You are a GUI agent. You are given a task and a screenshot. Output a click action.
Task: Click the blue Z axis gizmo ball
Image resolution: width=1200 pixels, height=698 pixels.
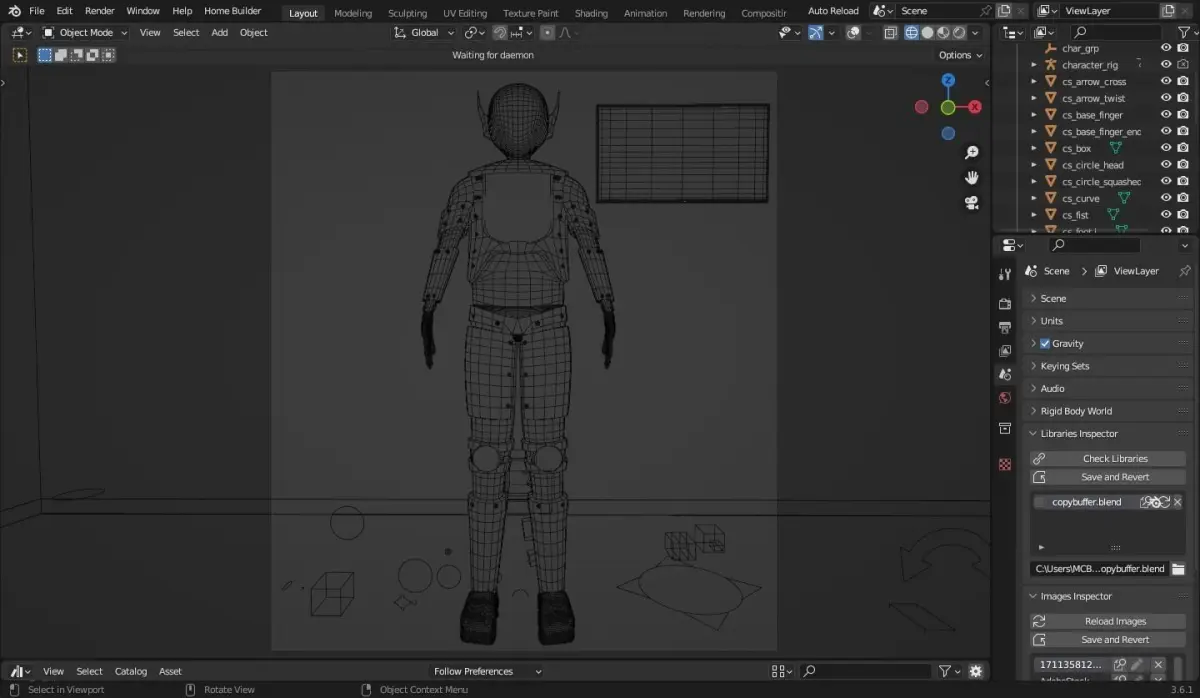[x=948, y=80]
